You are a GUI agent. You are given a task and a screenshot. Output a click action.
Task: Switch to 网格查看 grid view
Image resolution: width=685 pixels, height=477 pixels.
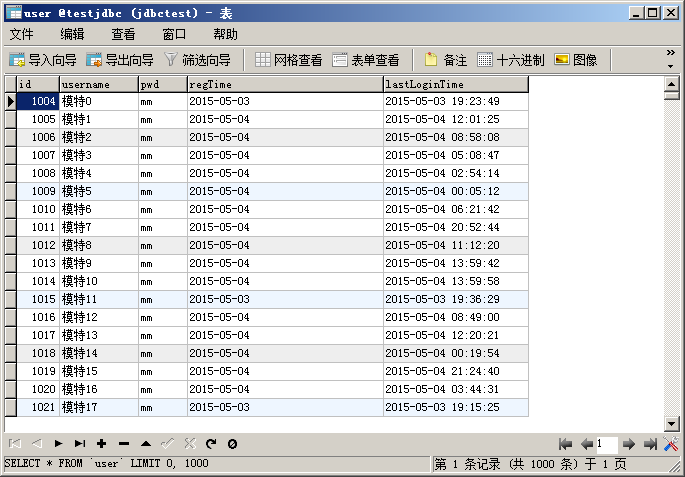(288, 60)
